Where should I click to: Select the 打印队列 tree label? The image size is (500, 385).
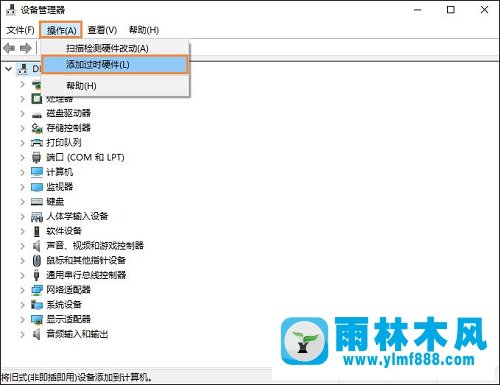64,143
